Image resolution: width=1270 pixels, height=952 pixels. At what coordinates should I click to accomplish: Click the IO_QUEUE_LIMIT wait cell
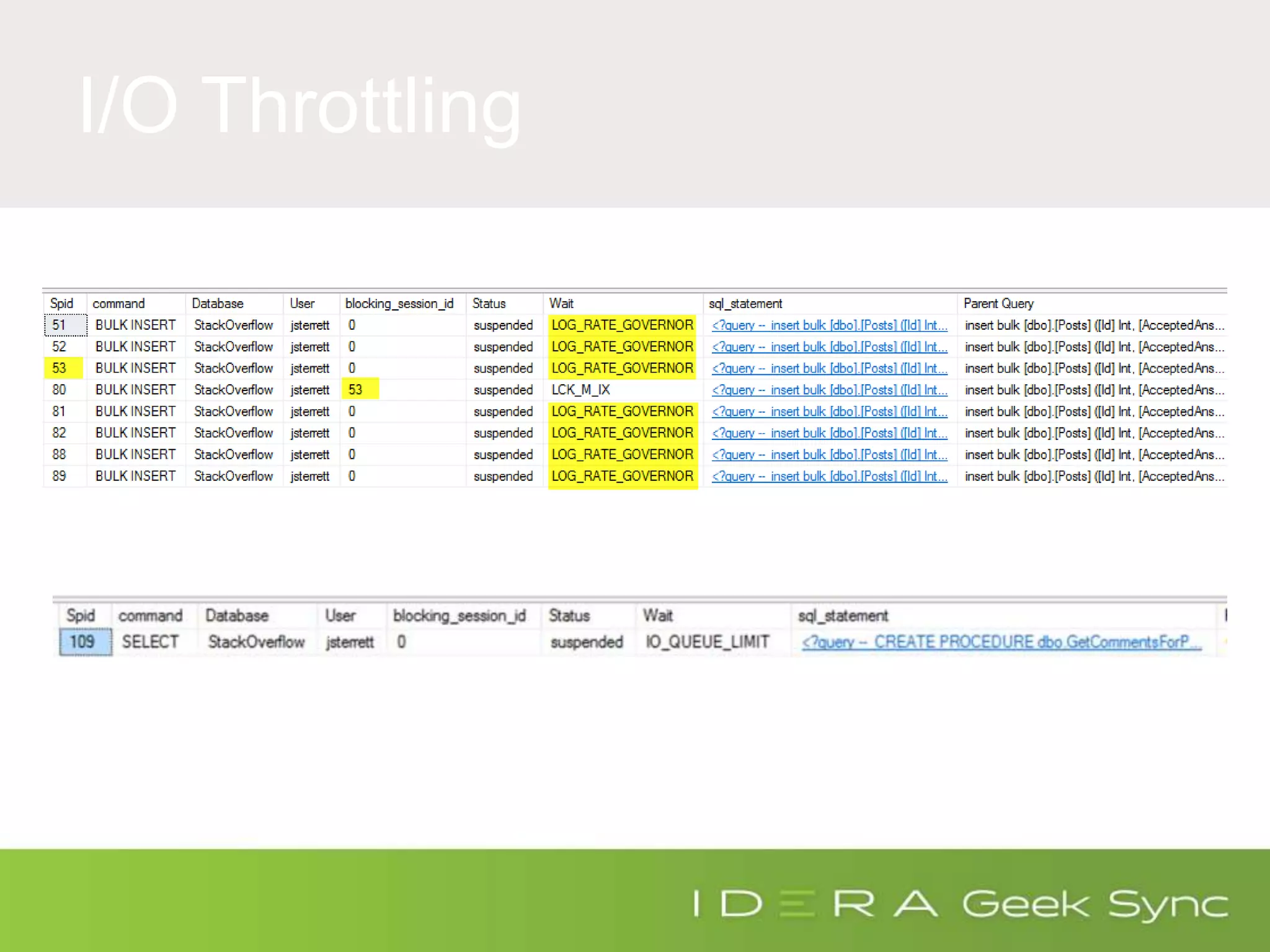(x=707, y=642)
